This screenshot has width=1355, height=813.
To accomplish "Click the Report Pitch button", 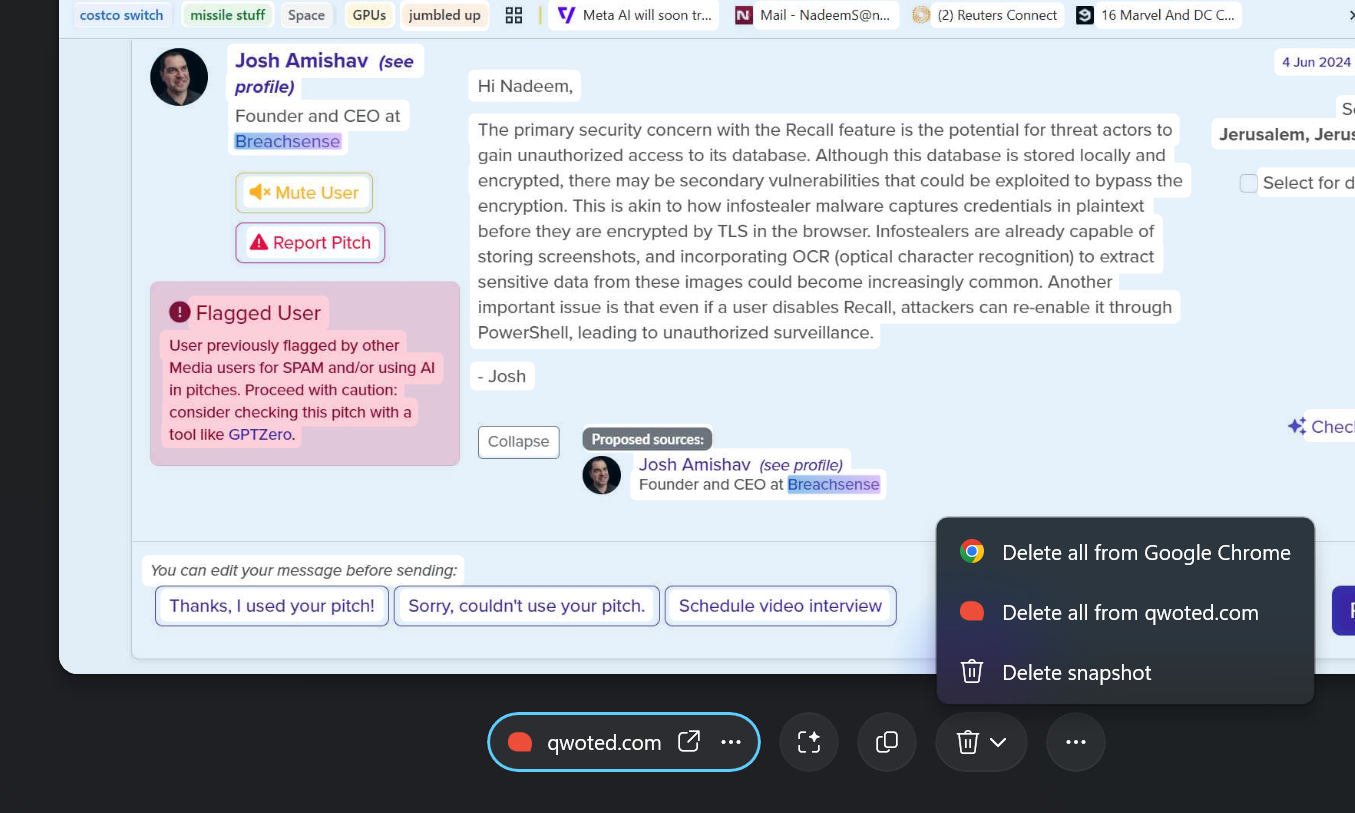I will pyautogui.click(x=310, y=242).
